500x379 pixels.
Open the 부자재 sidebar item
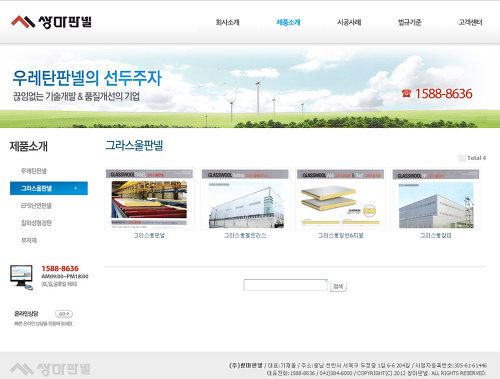[x=29, y=240]
